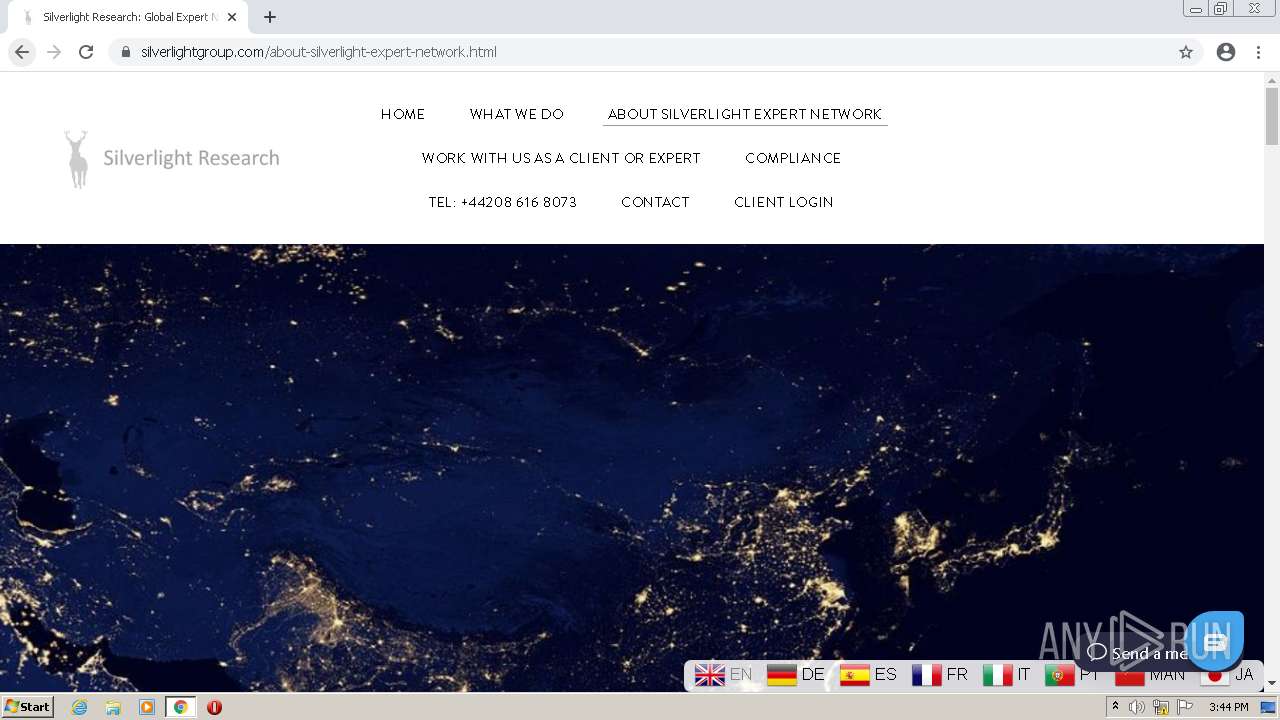Switch language to Italian via IT flag

[1006, 675]
